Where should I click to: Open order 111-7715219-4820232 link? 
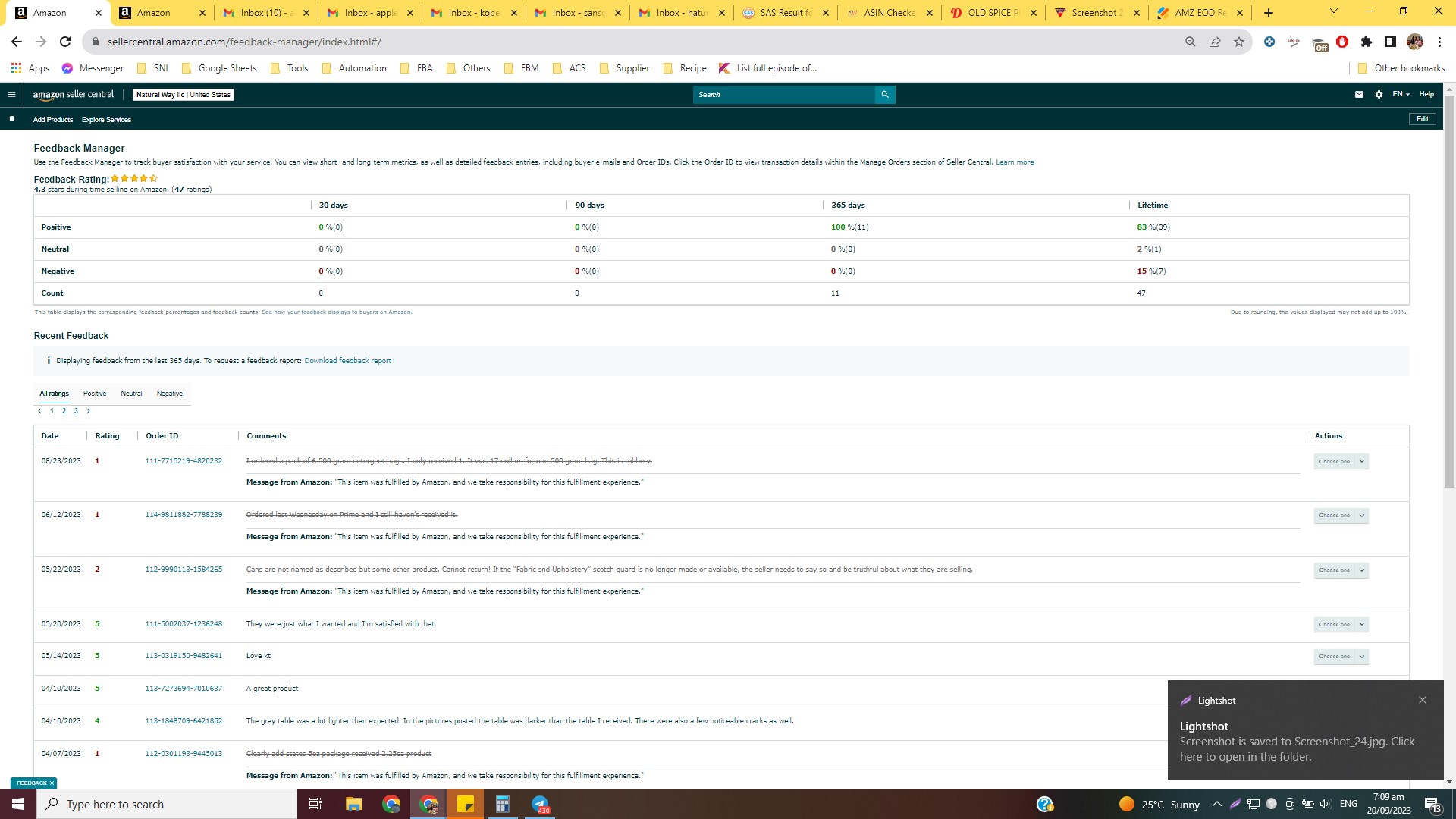184,461
